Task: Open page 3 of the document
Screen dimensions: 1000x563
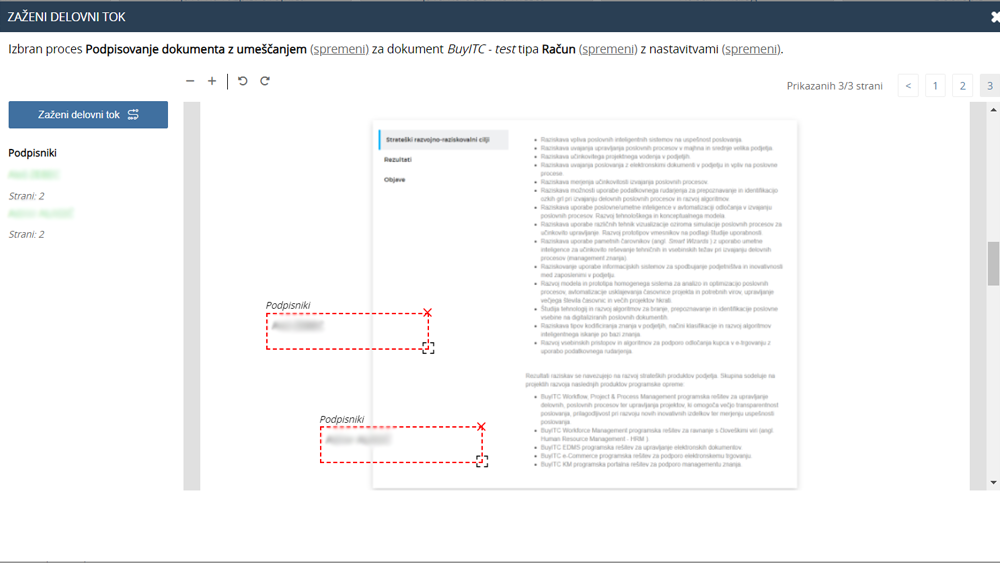Action: pyautogui.click(x=990, y=85)
